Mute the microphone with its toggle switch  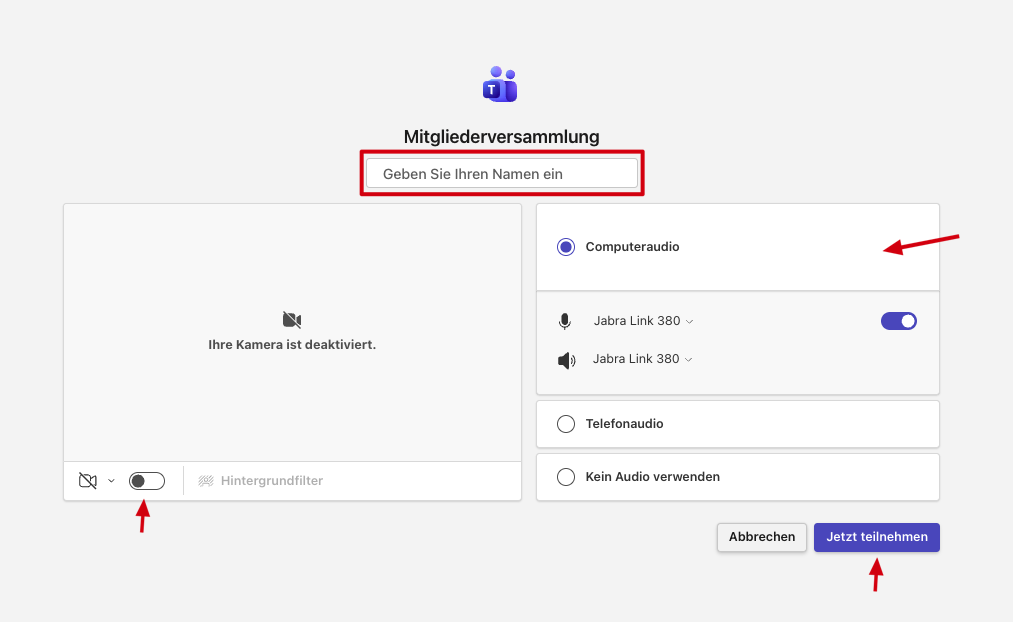pos(898,321)
